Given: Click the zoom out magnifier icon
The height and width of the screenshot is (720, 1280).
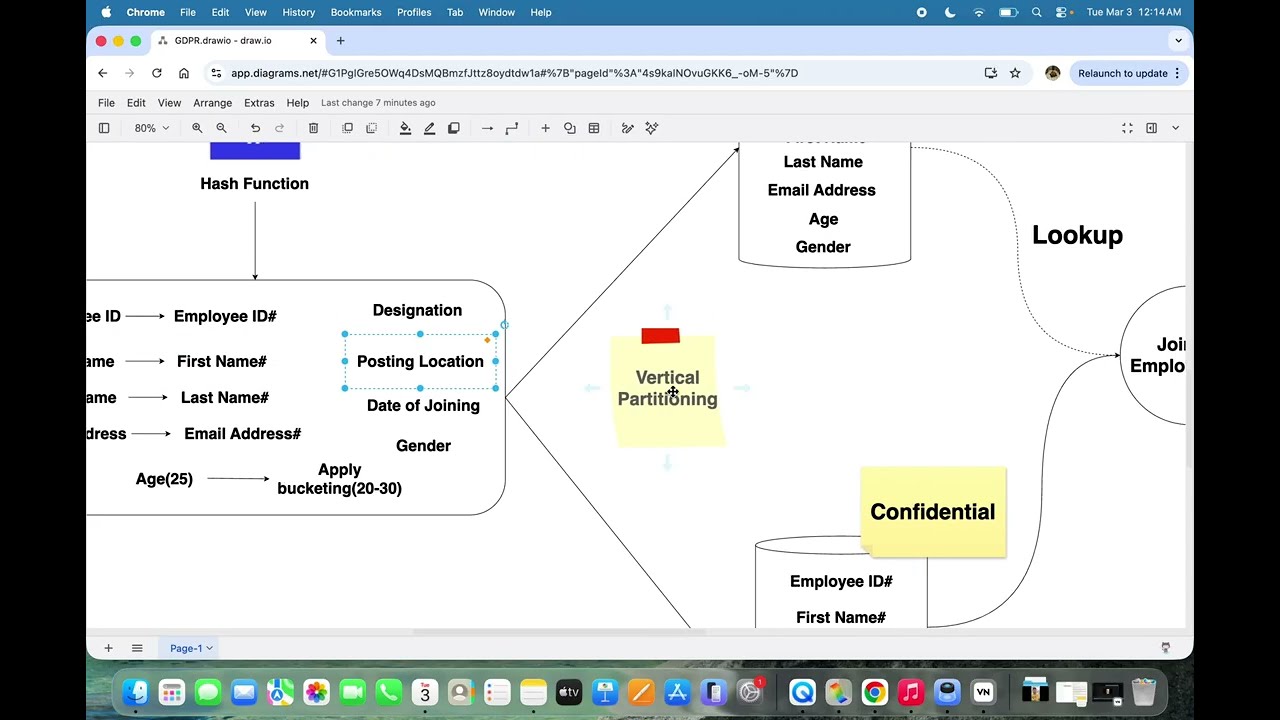Looking at the screenshot, I should click(x=221, y=128).
